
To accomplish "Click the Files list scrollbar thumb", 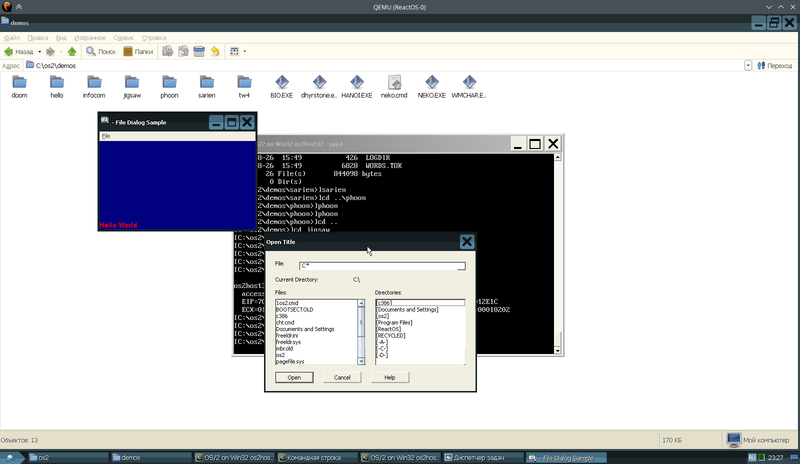I will click(x=361, y=322).
